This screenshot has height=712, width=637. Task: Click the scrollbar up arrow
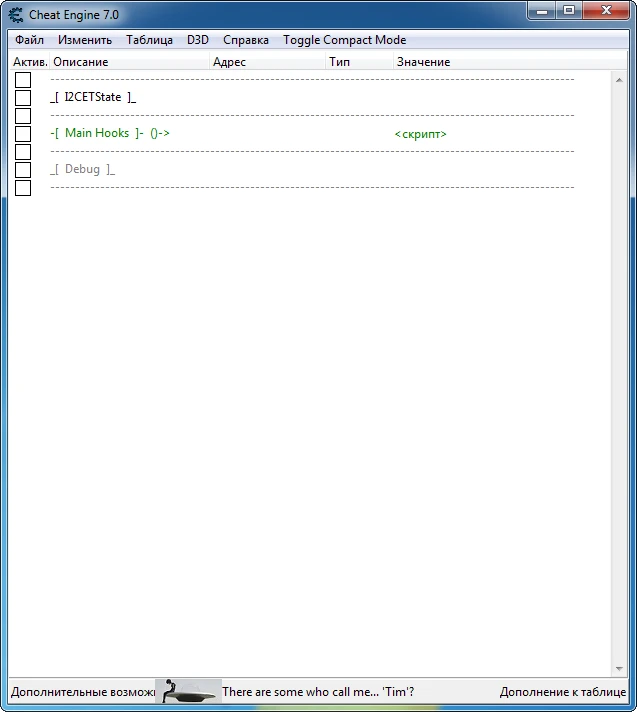click(619, 80)
